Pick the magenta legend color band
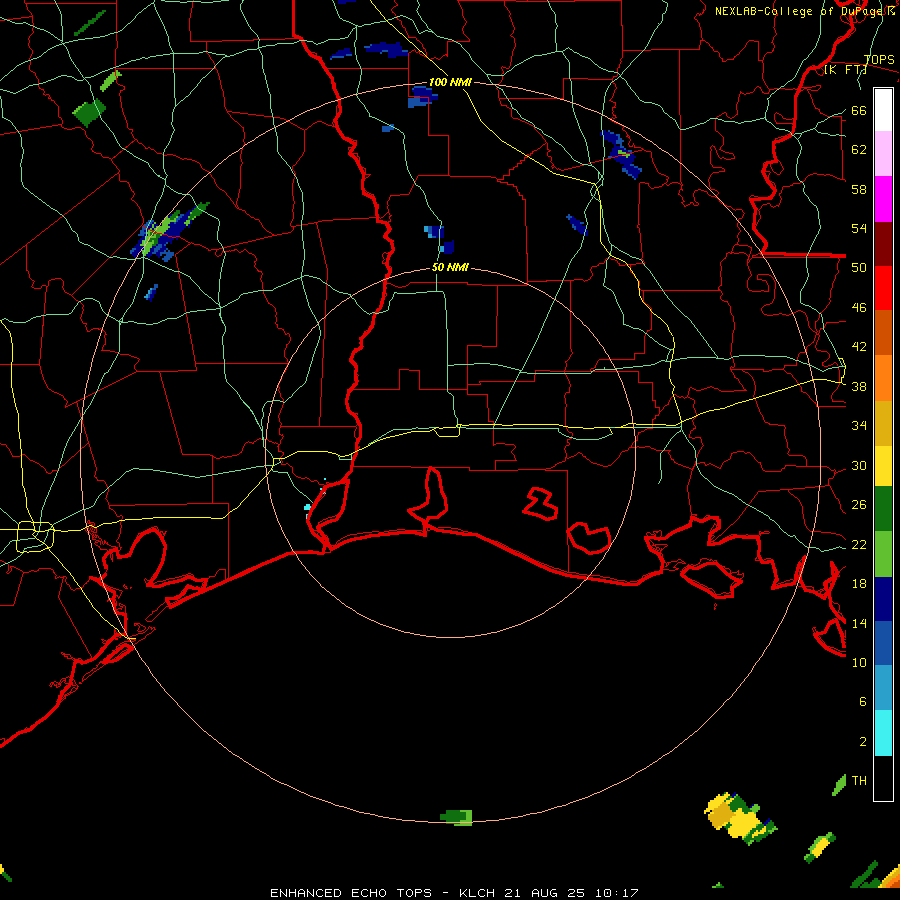900x900 pixels. [x=883, y=199]
